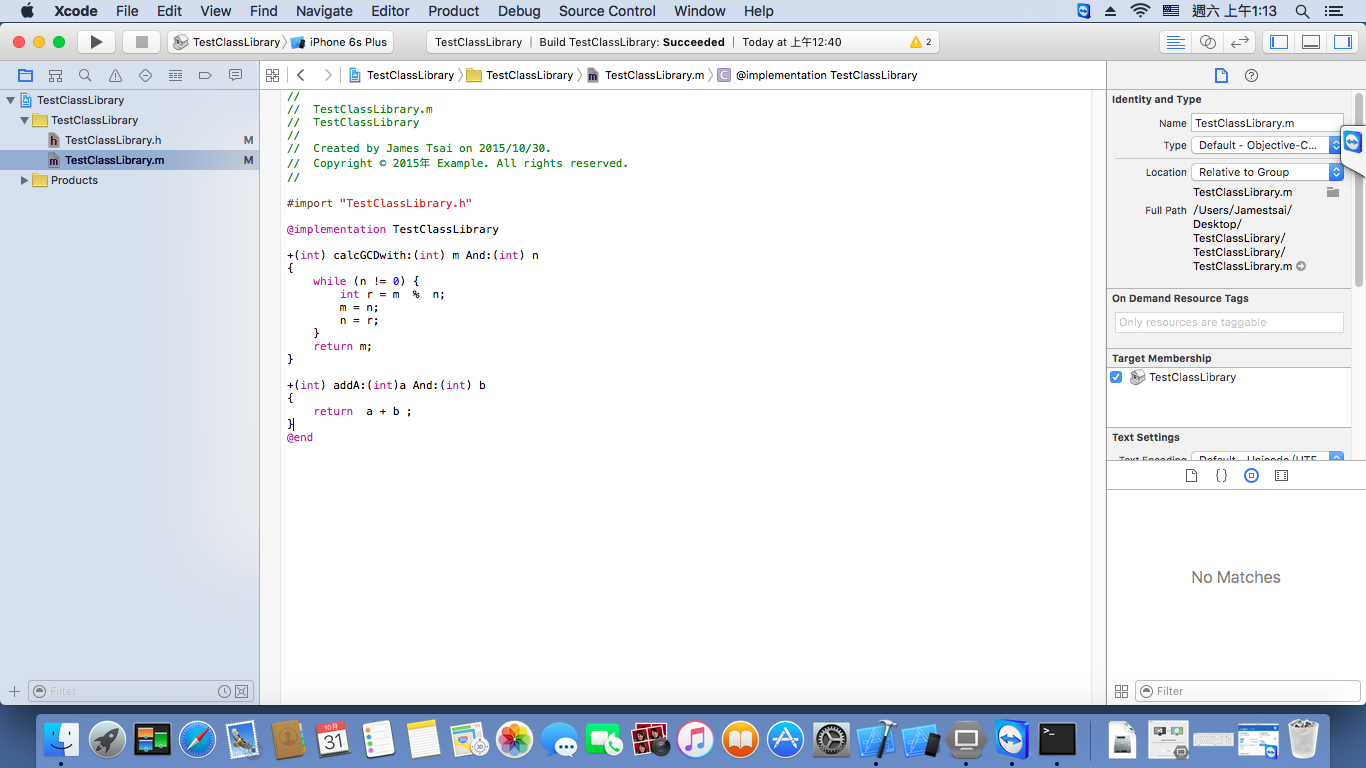1366x768 pixels.
Task: Show the Quick Help inspector
Action: [1251, 75]
